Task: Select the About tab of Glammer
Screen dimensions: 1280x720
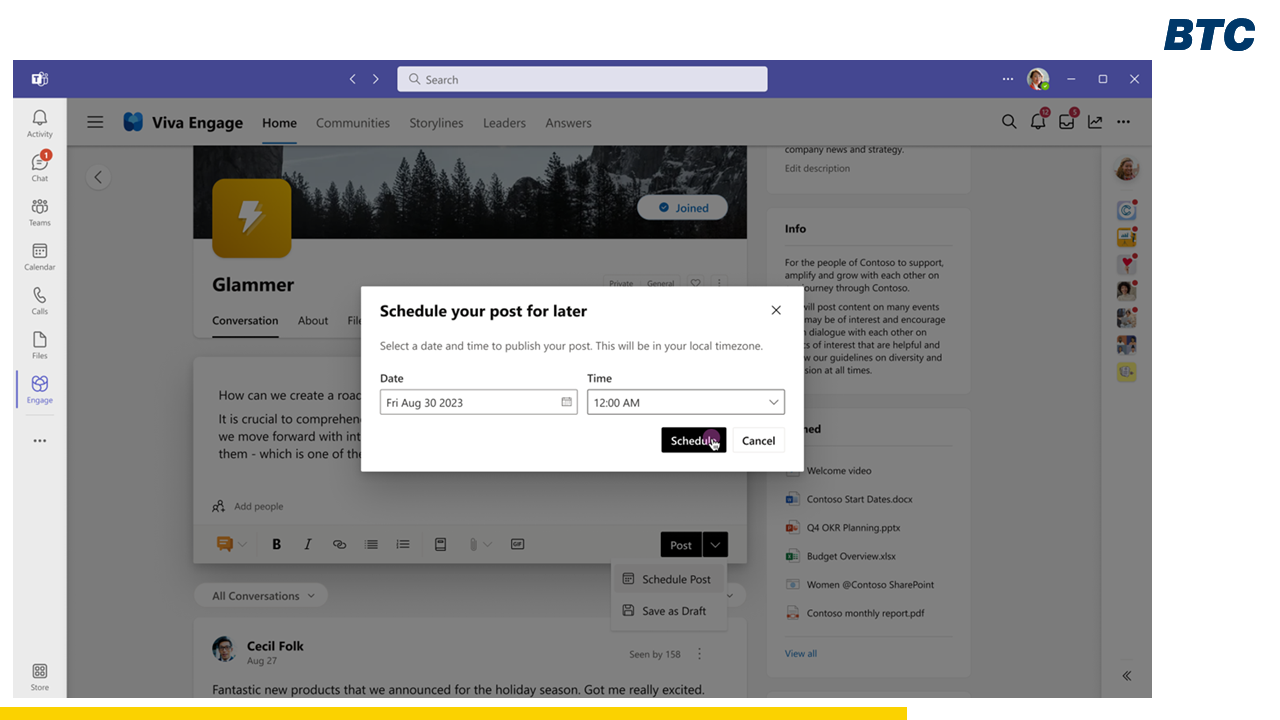Action: 313,321
